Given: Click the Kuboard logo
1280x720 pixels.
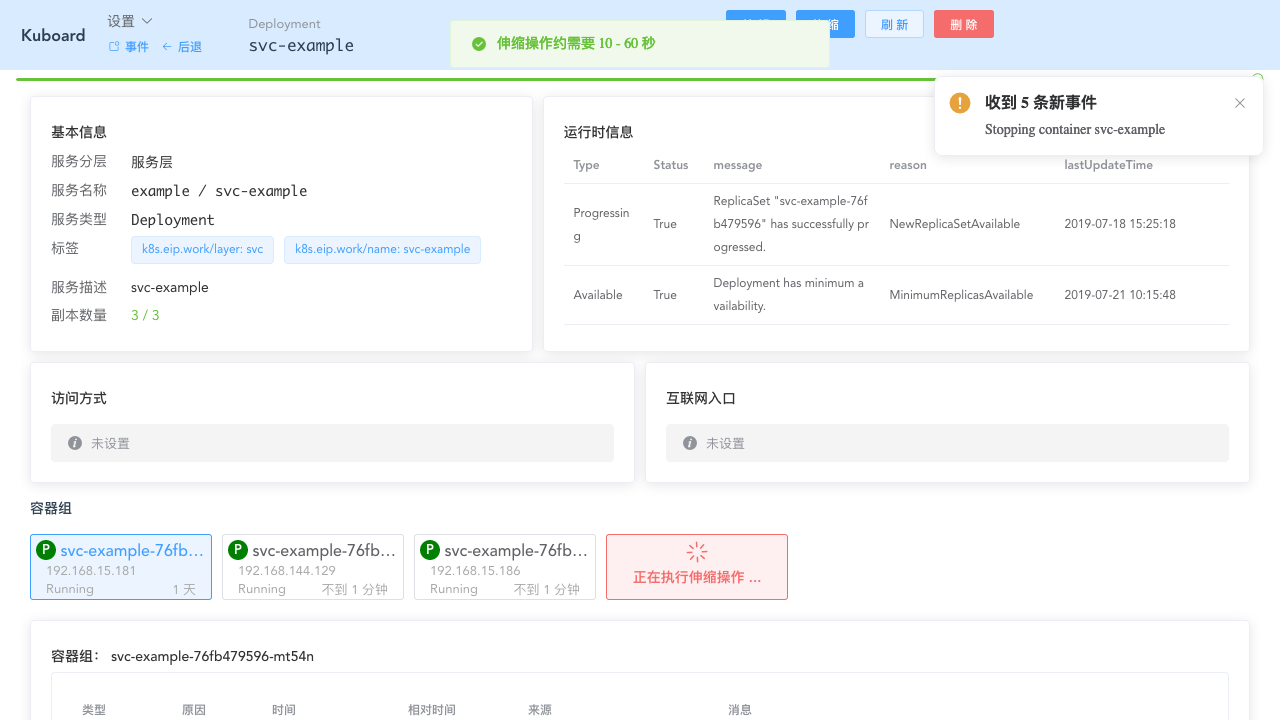Looking at the screenshot, I should (52, 35).
